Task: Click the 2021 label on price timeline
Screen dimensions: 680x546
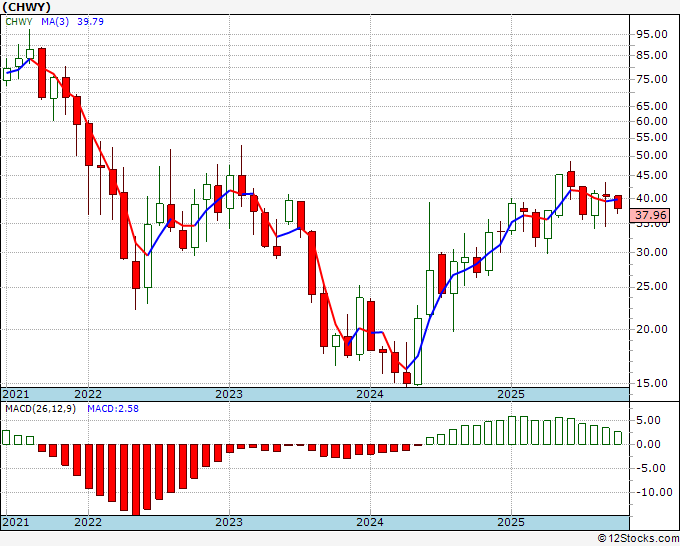Action: [16, 394]
